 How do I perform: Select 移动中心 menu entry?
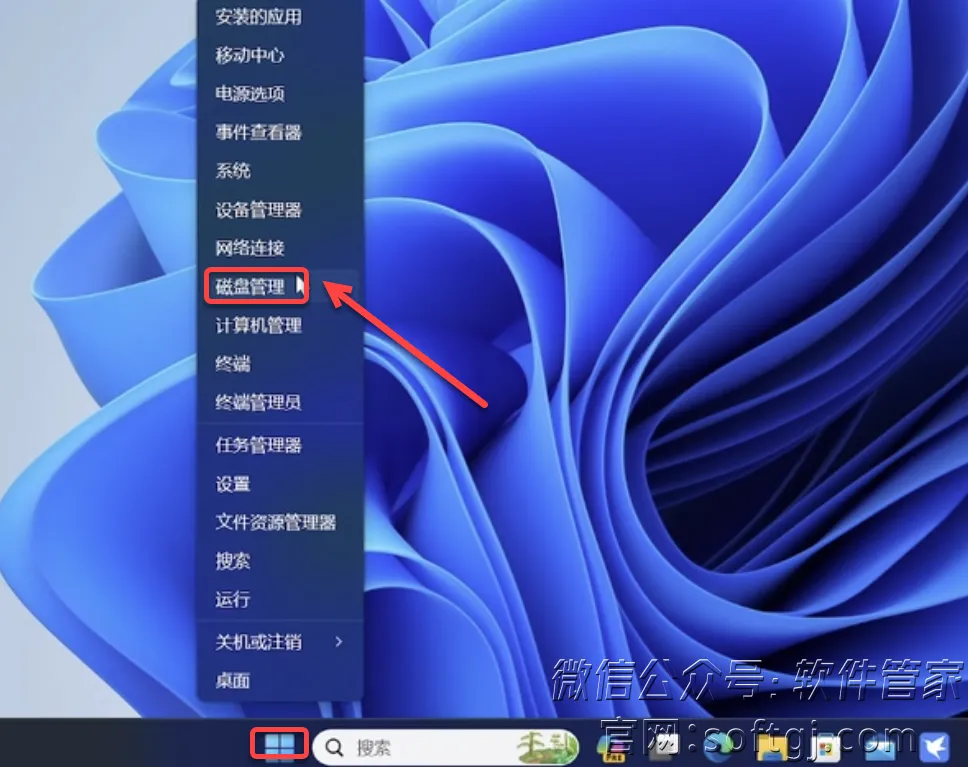click(x=280, y=56)
